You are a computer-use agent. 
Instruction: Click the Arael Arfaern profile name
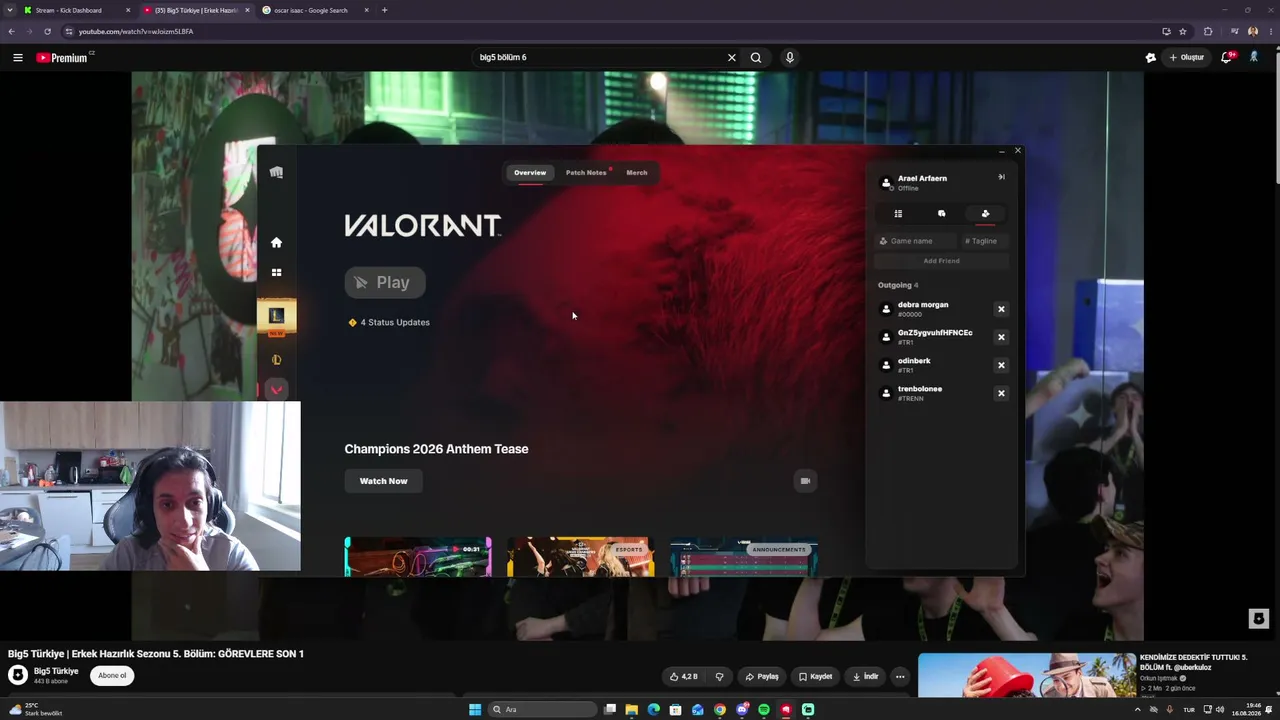(x=922, y=178)
